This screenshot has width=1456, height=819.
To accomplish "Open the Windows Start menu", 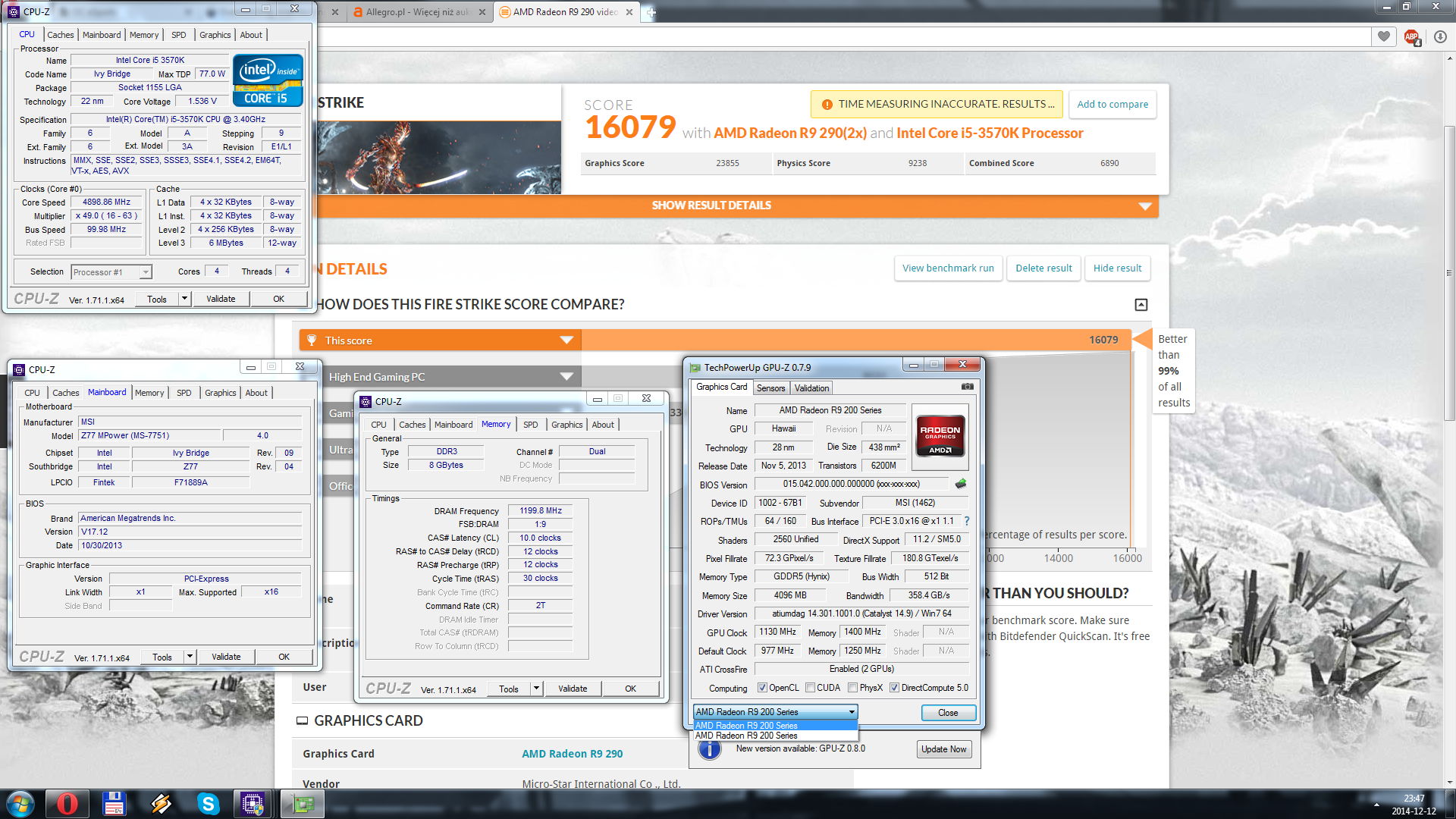I will 20,804.
